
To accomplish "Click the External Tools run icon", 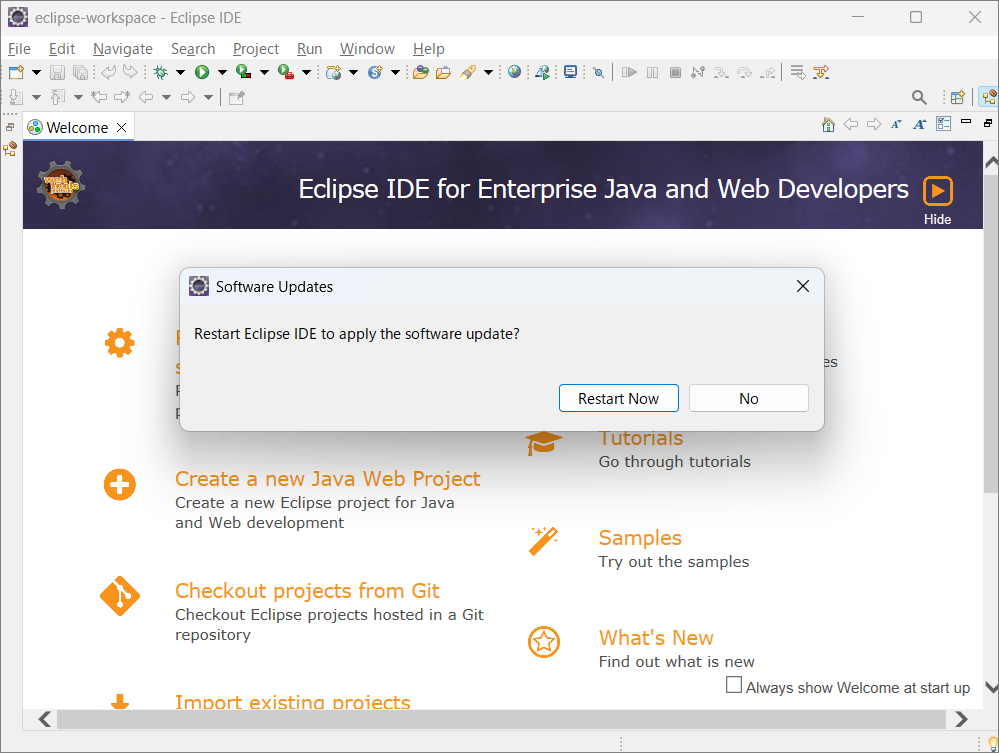I will pyautogui.click(x=285, y=72).
